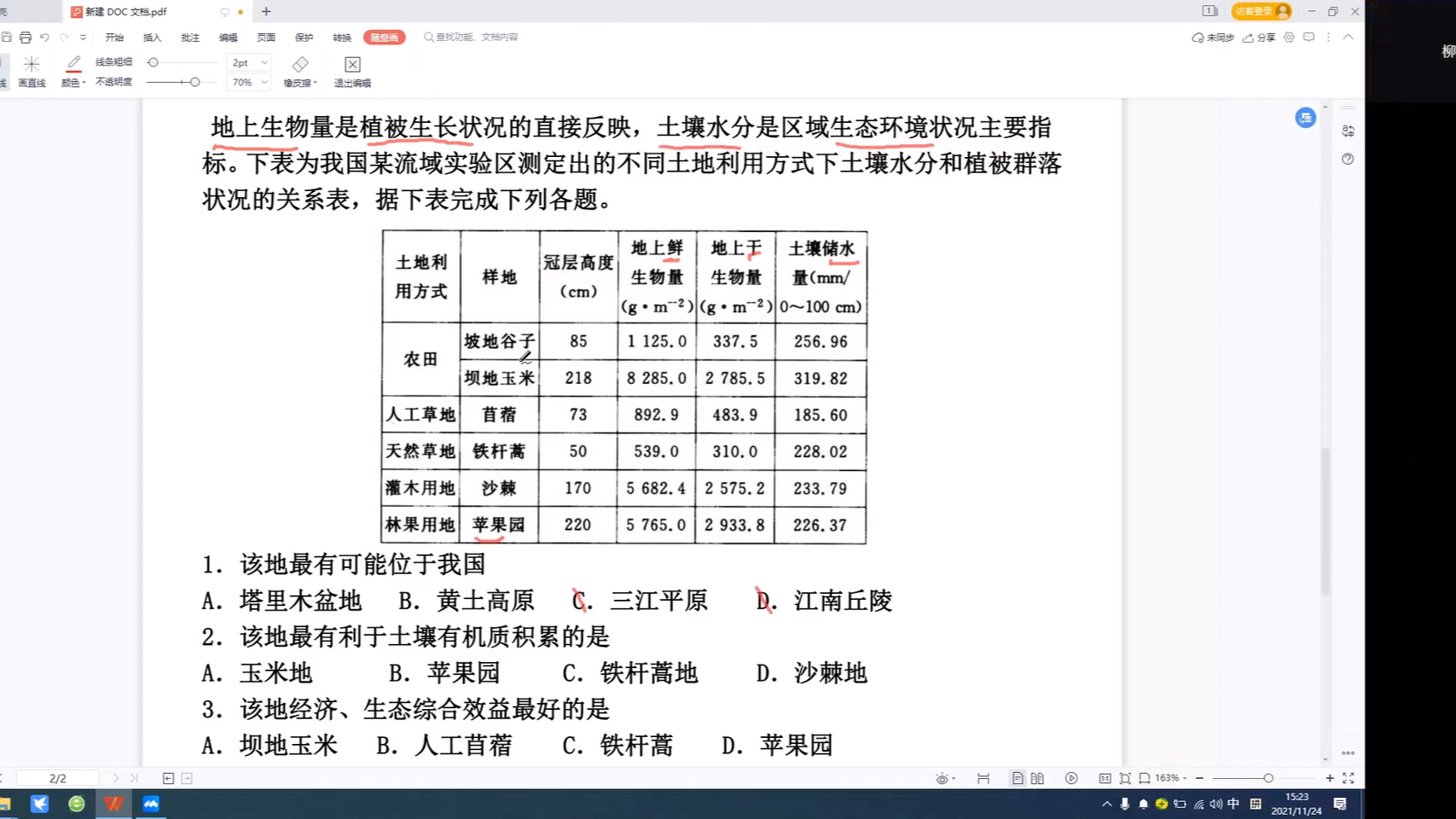Click the print icon
The height and width of the screenshot is (819, 1456).
[x=26, y=38]
